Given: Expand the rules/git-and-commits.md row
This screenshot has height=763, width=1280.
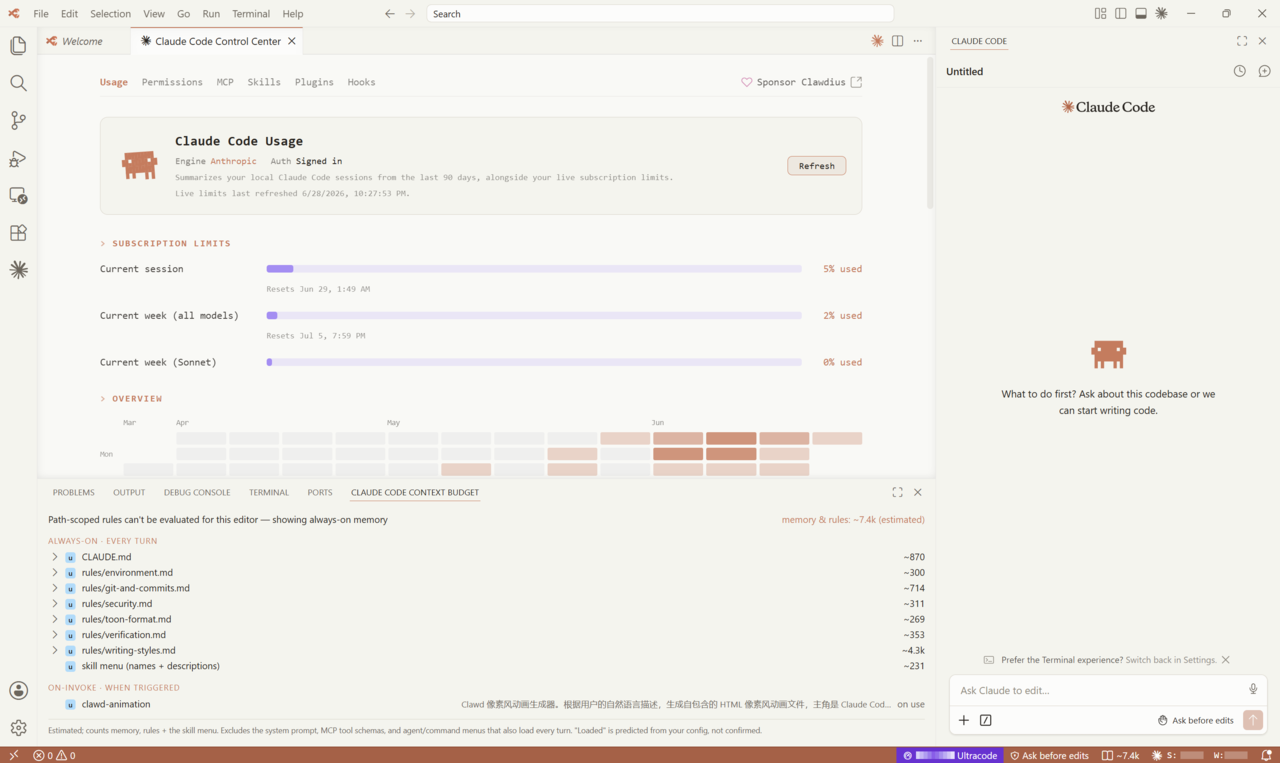Looking at the screenshot, I should point(55,588).
